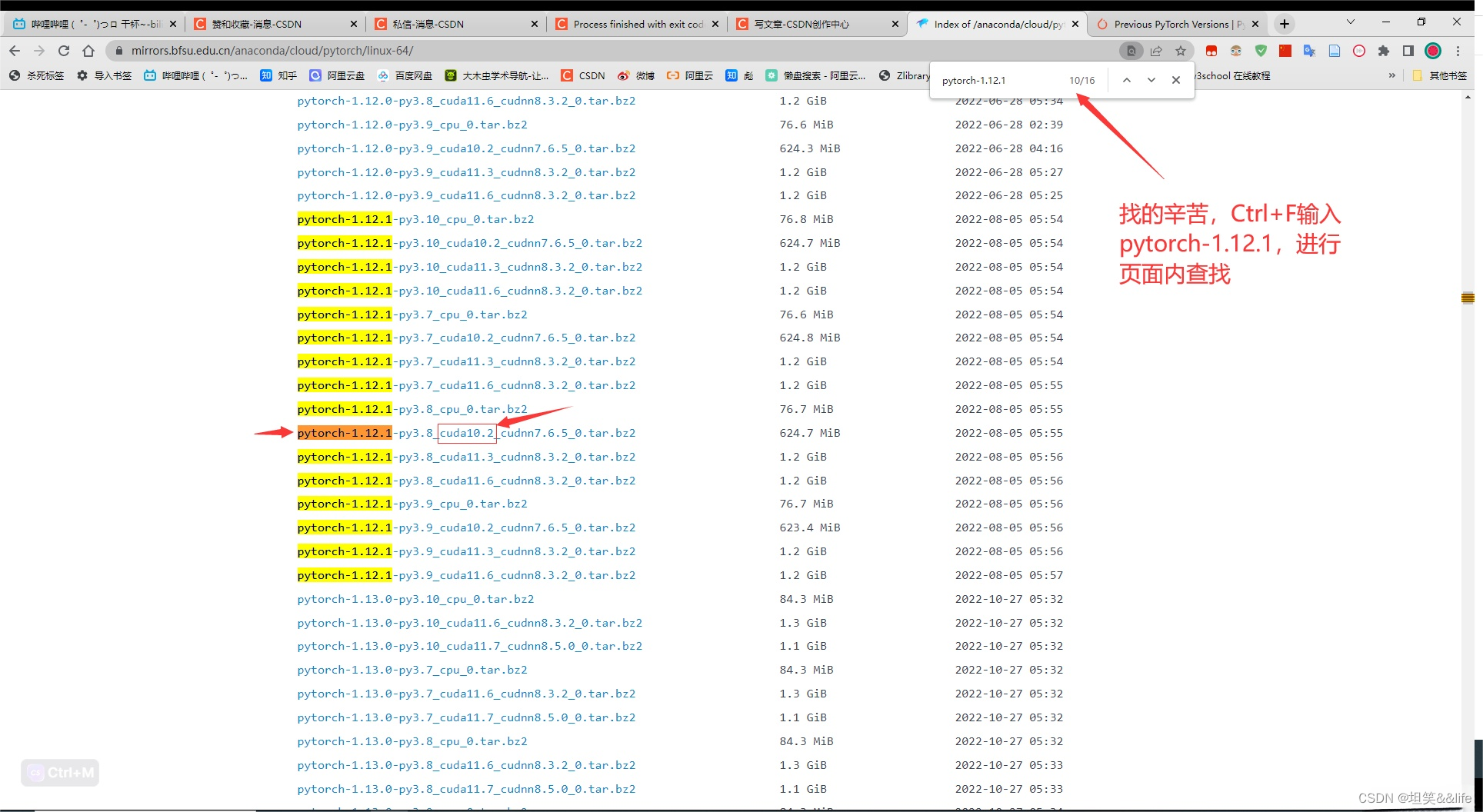Select the 624.7 MiB size for py3.8_cuda10.2
This screenshot has width=1483, height=812.
(x=810, y=433)
